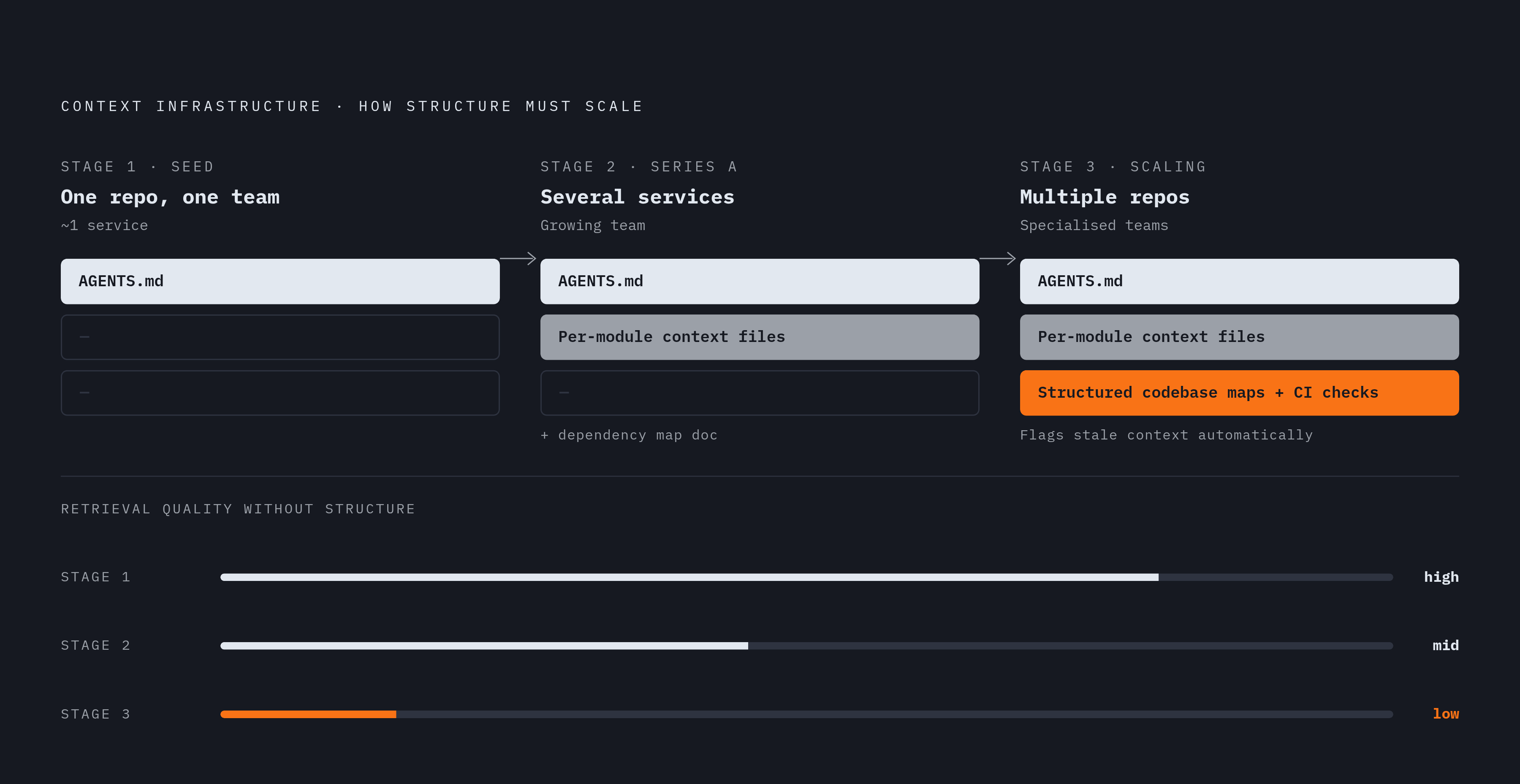Click the 'One repo, one team' heading
1520x784 pixels.
click(x=170, y=197)
